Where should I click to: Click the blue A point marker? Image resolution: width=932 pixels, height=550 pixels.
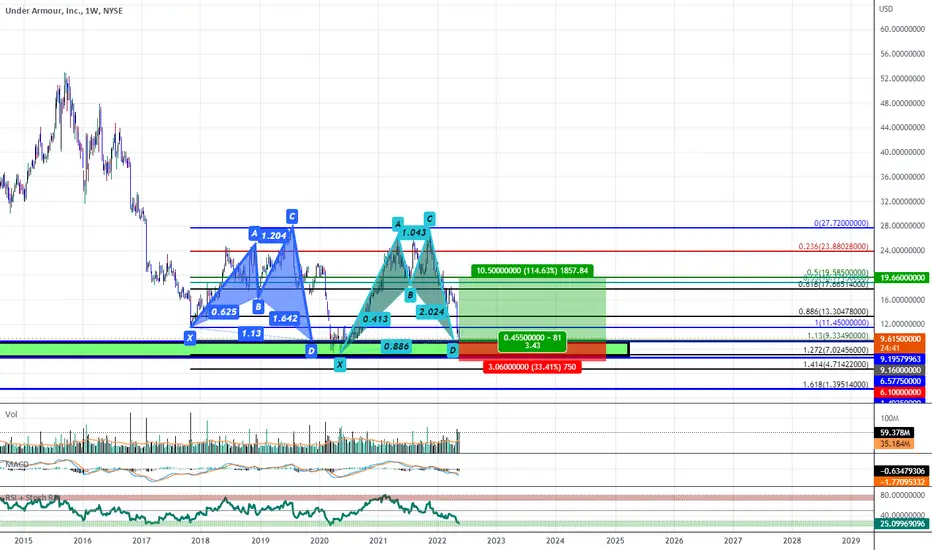254,233
